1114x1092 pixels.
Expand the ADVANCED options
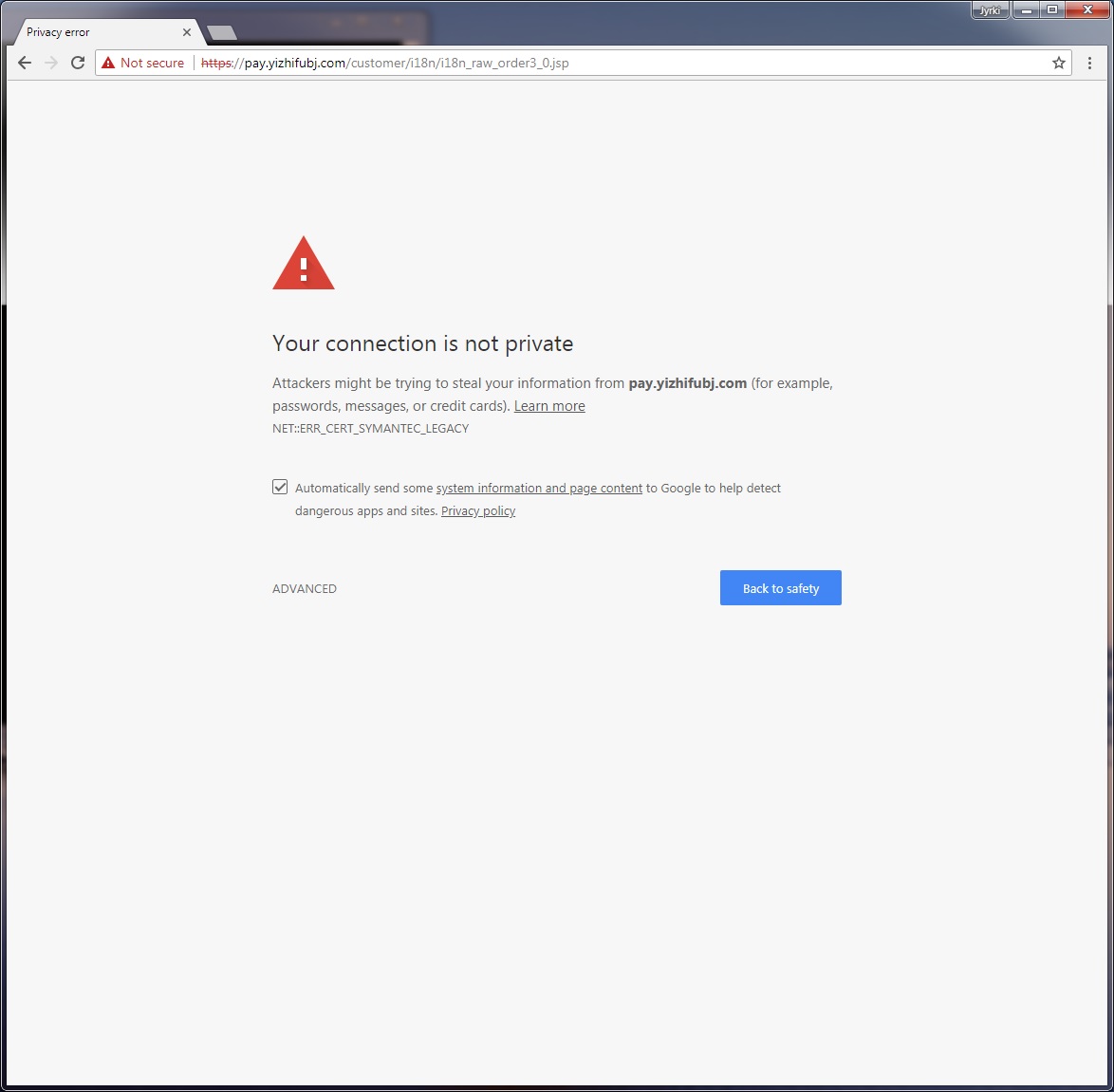[x=304, y=588]
